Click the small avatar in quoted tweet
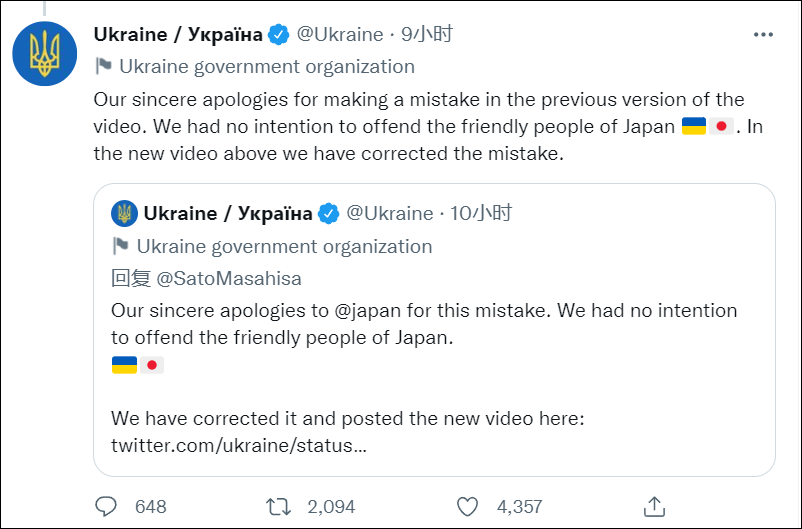The width and height of the screenshot is (802, 529). pyautogui.click(x=124, y=213)
